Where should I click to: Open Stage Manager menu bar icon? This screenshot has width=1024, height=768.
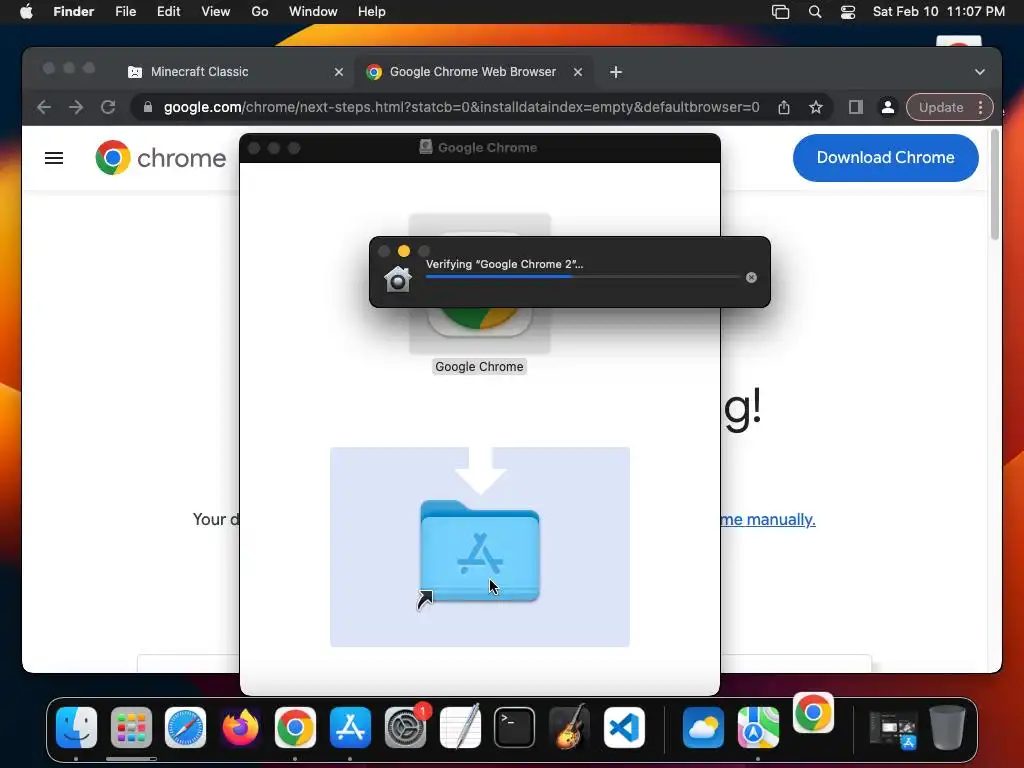tap(780, 12)
